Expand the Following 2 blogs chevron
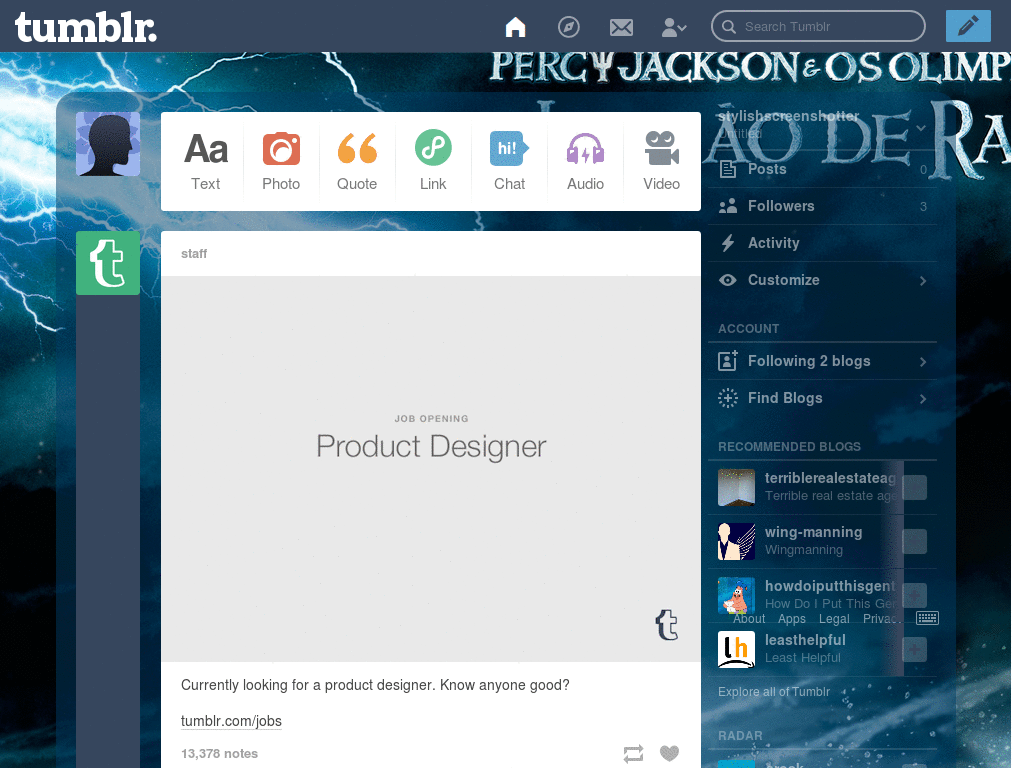 (923, 362)
